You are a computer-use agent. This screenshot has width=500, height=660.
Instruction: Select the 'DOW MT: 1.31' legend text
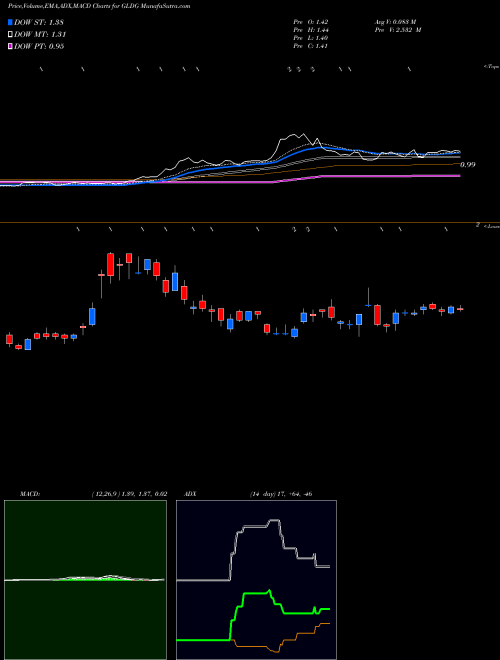[40, 35]
